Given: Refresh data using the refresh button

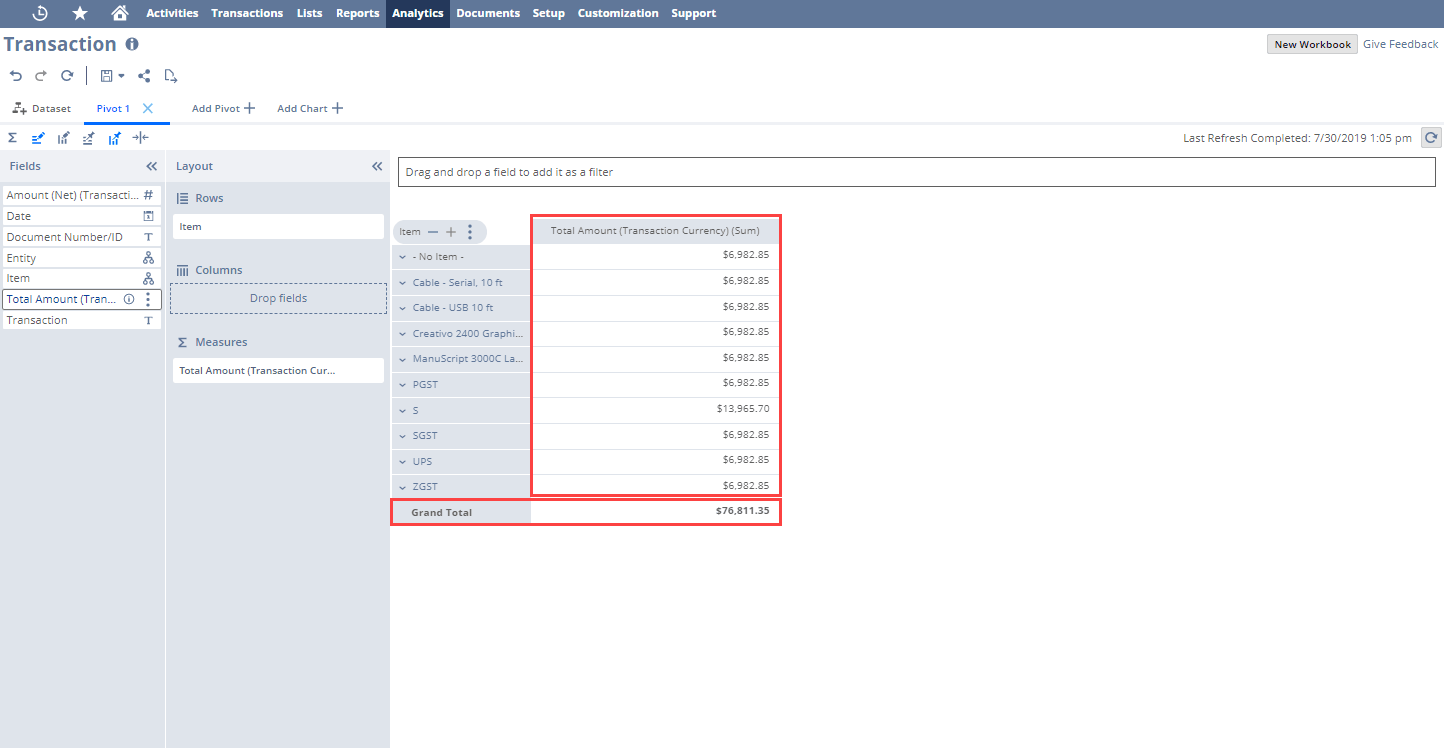Looking at the screenshot, I should click(1431, 138).
